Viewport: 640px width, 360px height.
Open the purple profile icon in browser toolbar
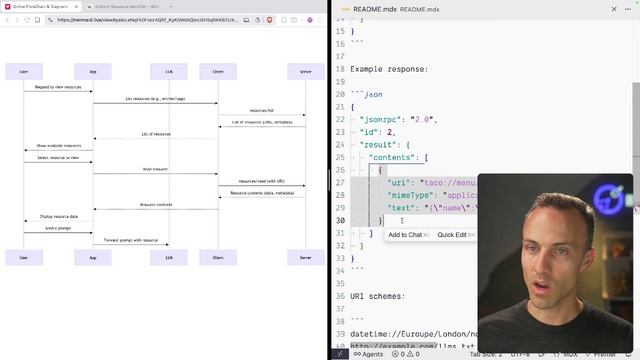[310, 20]
